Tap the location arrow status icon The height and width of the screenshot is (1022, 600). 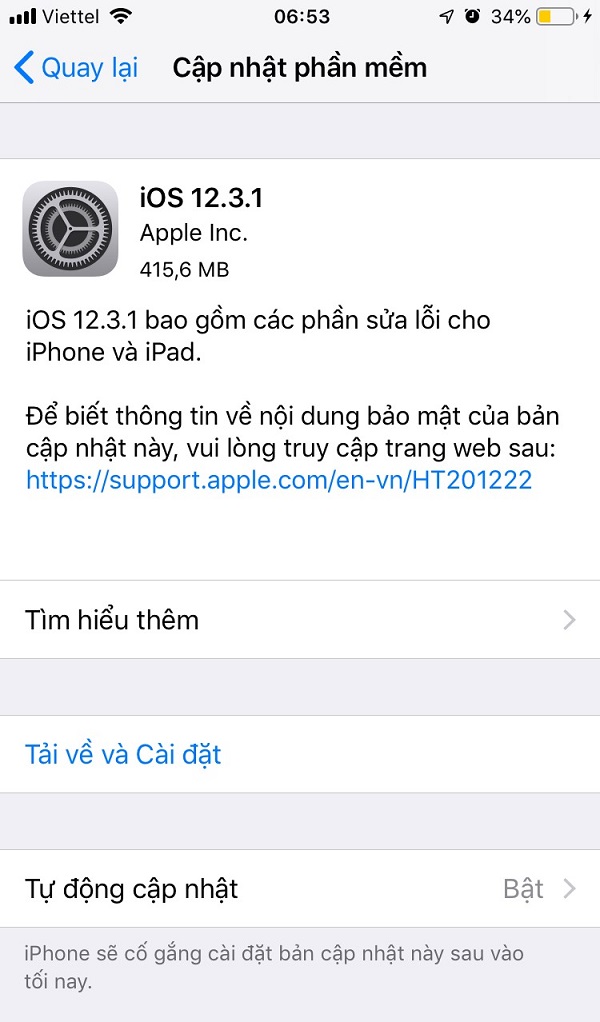coord(446,17)
